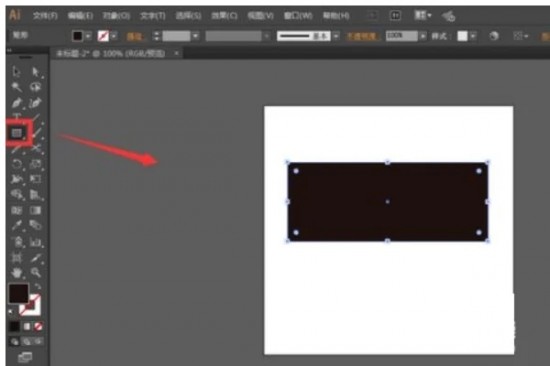
Task: Select the Lasso tool
Action: pos(35,87)
